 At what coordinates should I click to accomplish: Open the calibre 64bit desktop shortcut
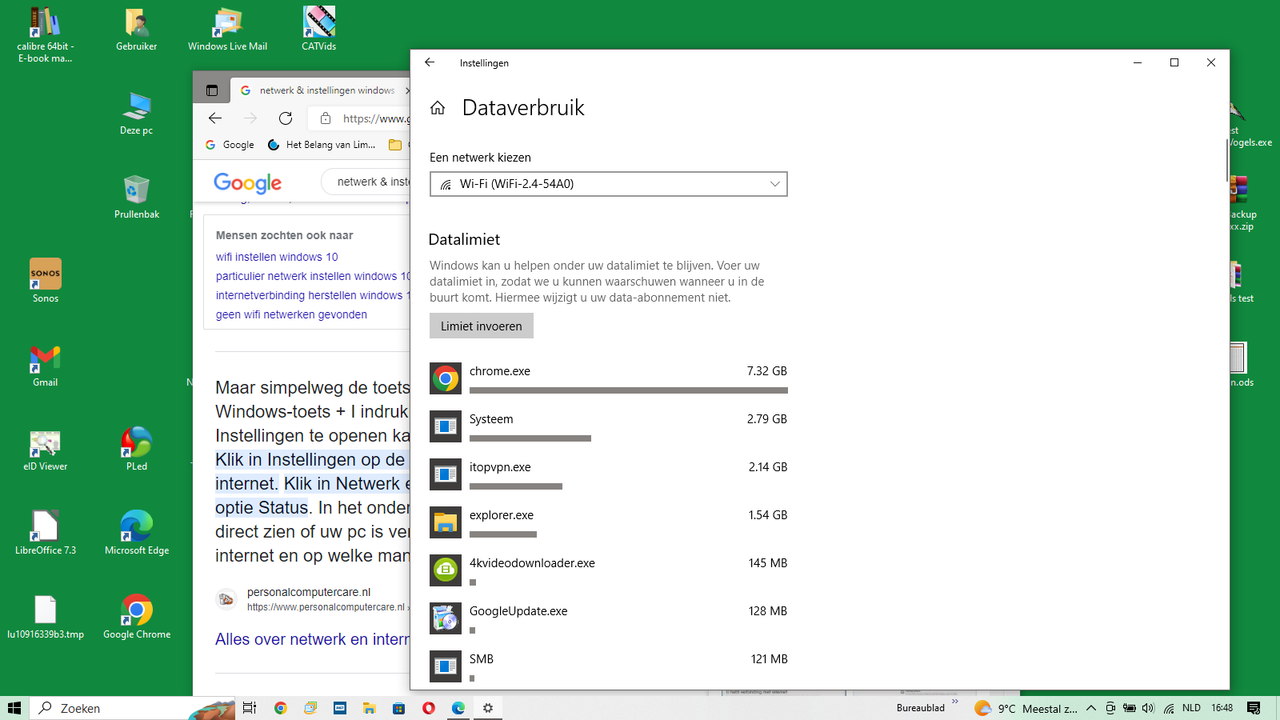tap(45, 35)
